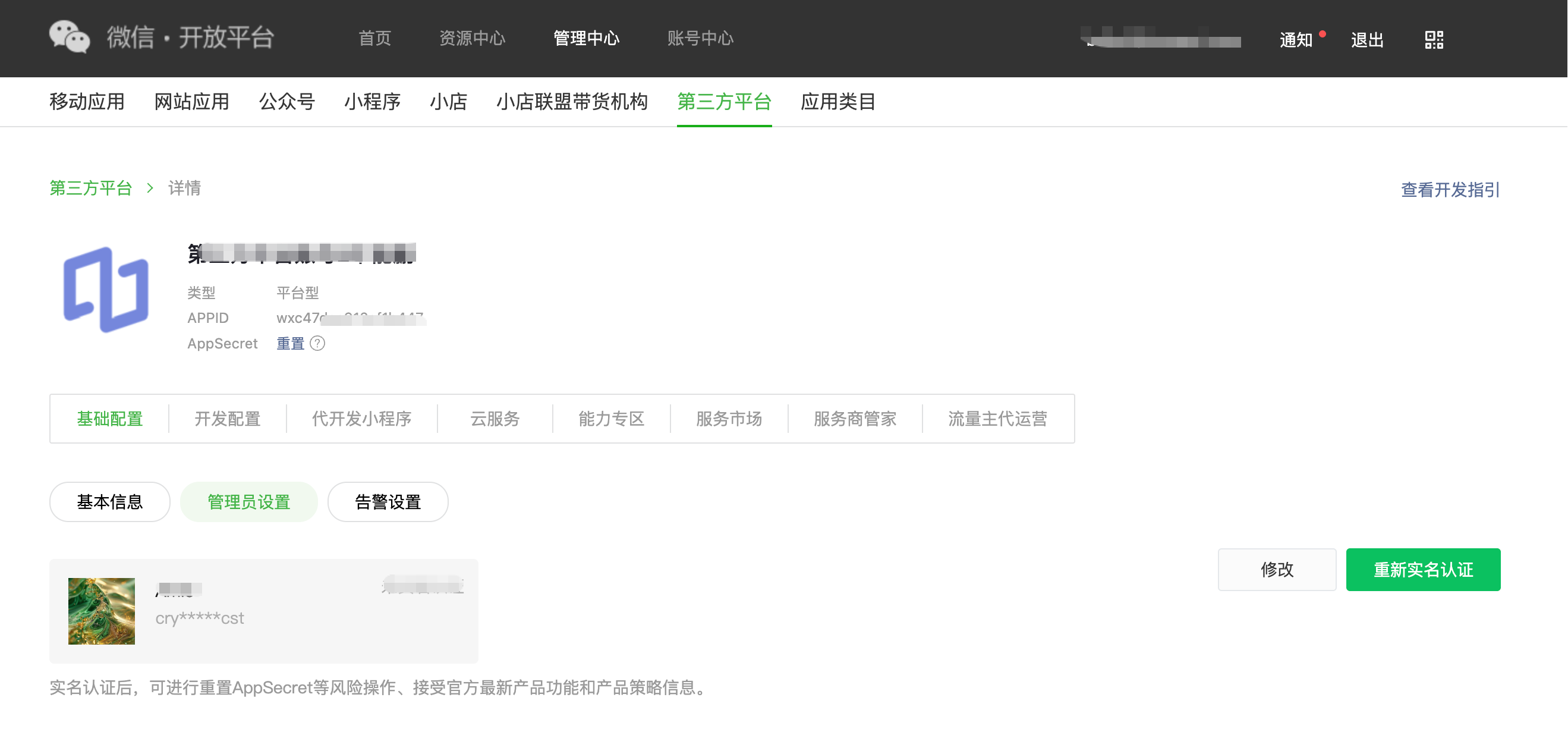The image size is (1568, 735).
Task: Click the APPID value starting wxc47
Action: pos(351,318)
